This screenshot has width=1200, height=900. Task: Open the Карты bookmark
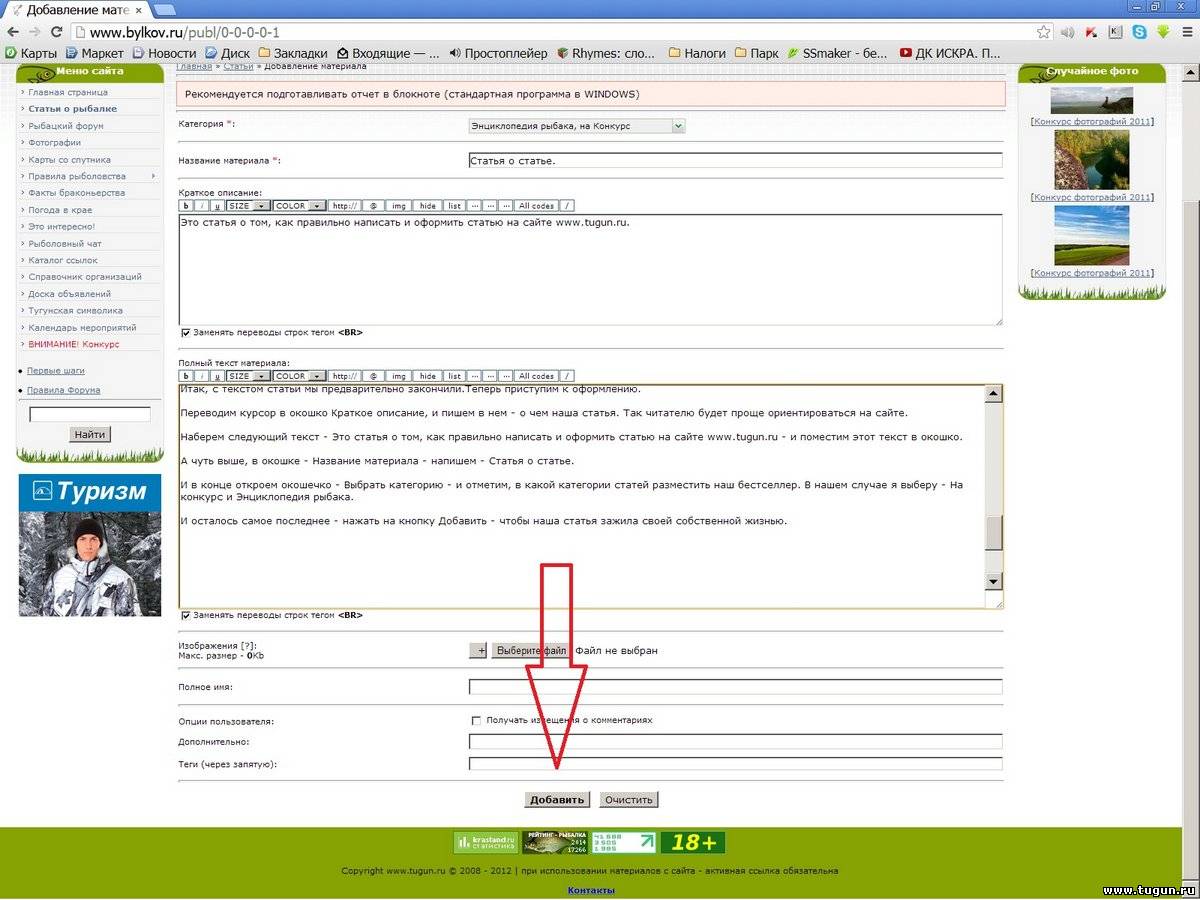tap(32, 53)
